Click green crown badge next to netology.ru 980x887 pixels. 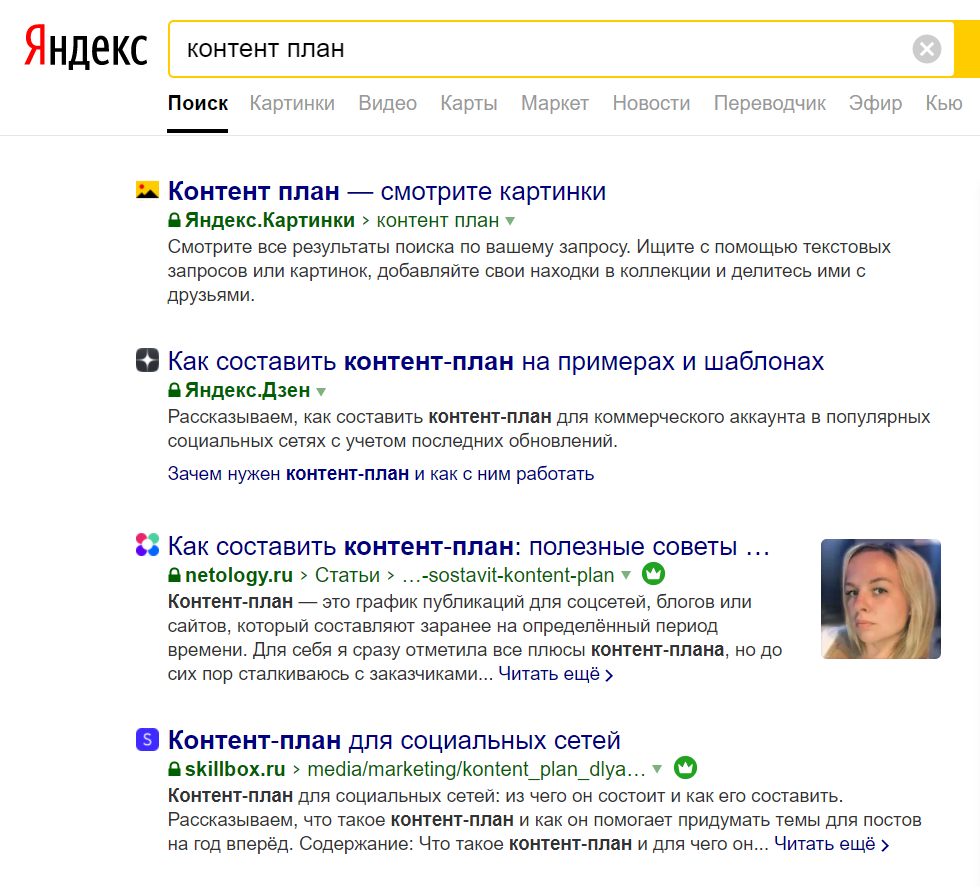tap(653, 575)
